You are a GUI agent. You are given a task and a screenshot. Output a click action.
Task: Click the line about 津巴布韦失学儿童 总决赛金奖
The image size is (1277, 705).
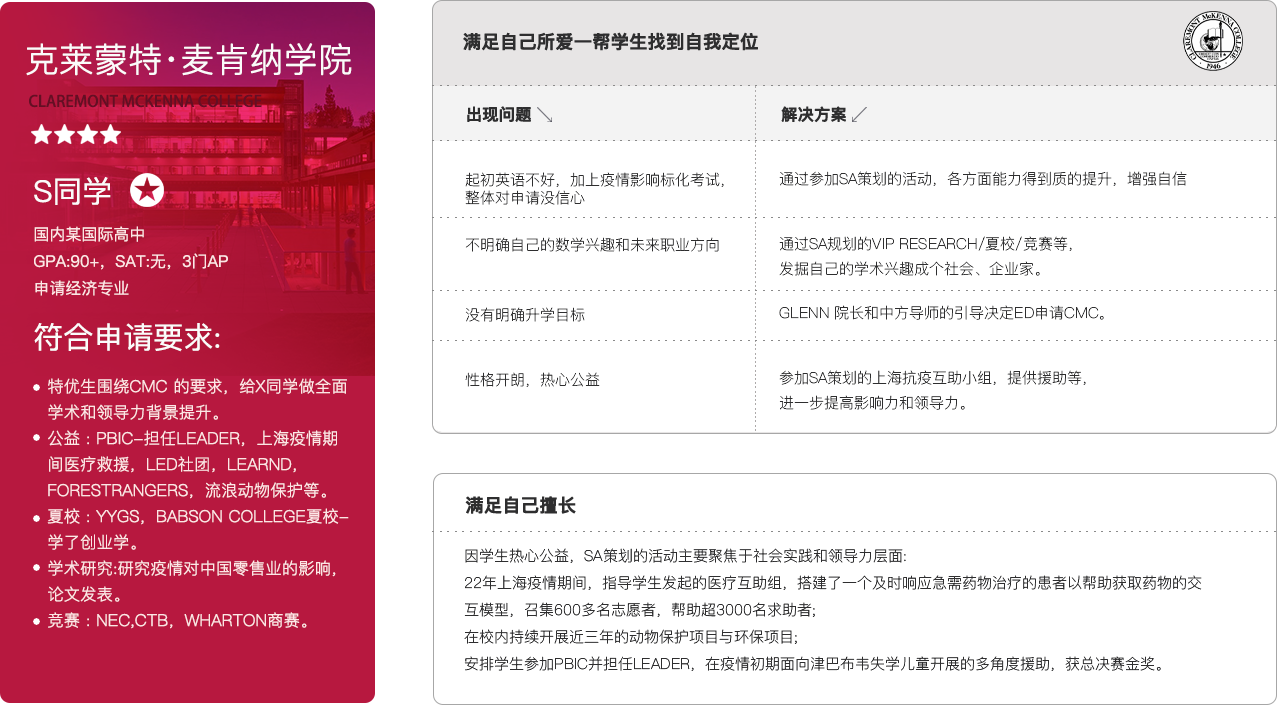[817, 663]
